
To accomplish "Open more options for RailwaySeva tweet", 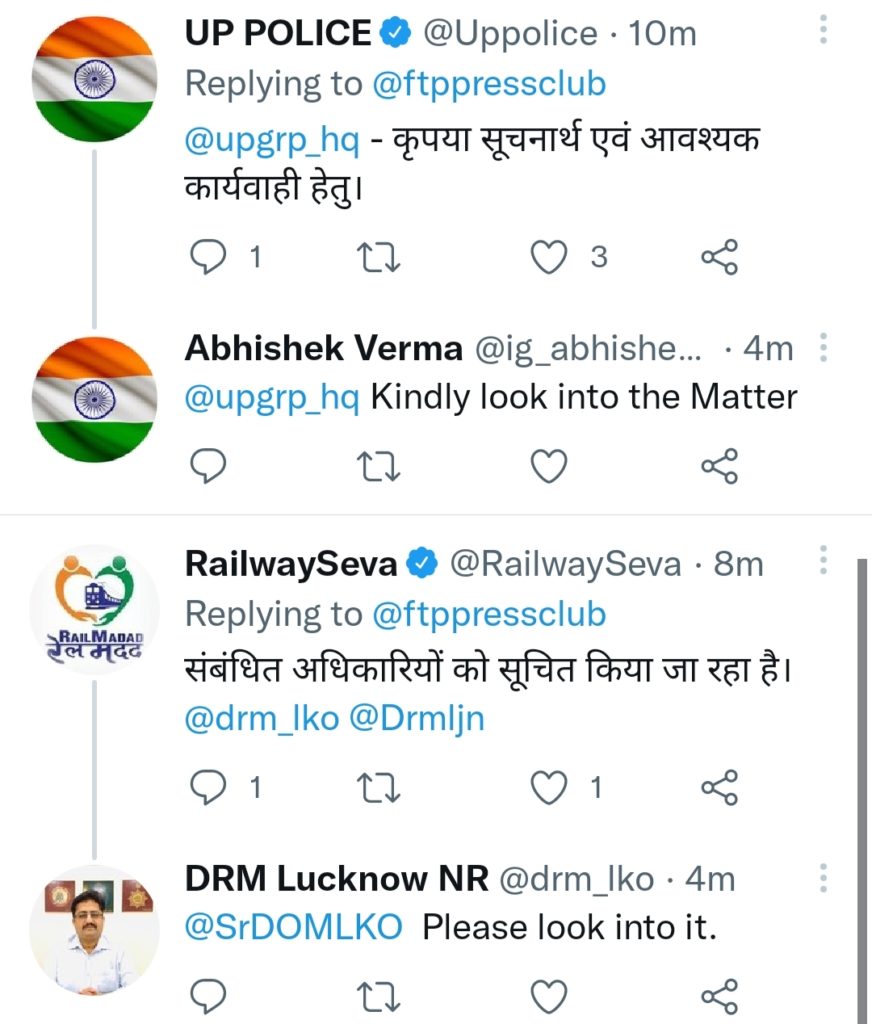I will click(x=823, y=561).
